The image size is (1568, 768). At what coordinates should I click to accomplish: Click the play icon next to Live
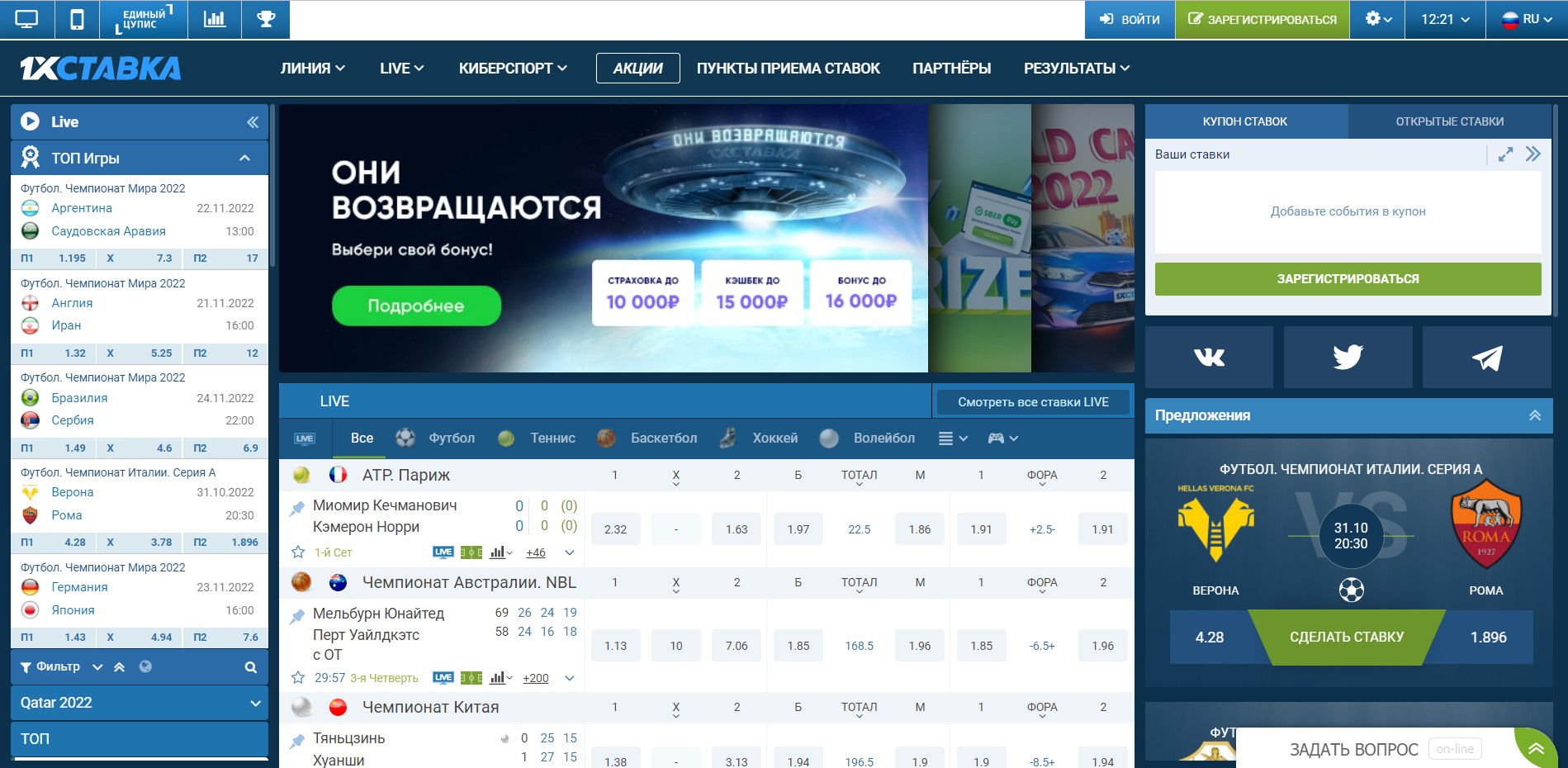pyautogui.click(x=30, y=121)
